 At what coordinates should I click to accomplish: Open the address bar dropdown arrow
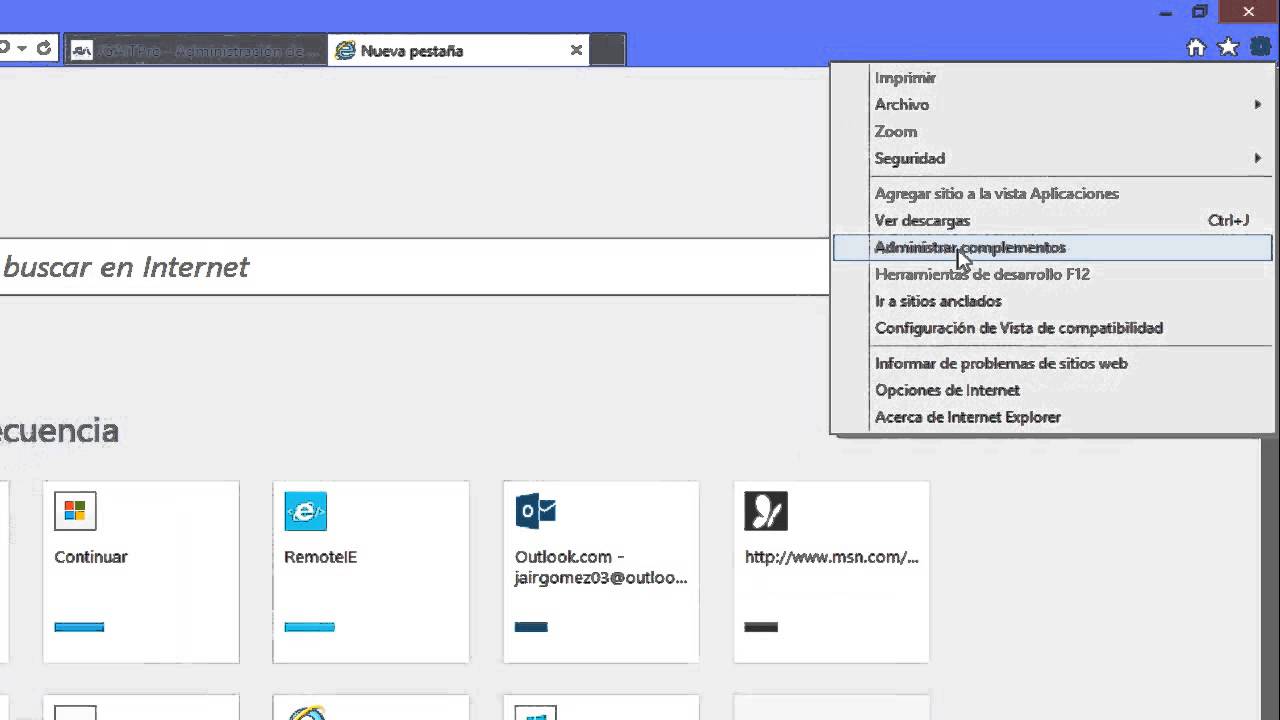click(x=21, y=48)
